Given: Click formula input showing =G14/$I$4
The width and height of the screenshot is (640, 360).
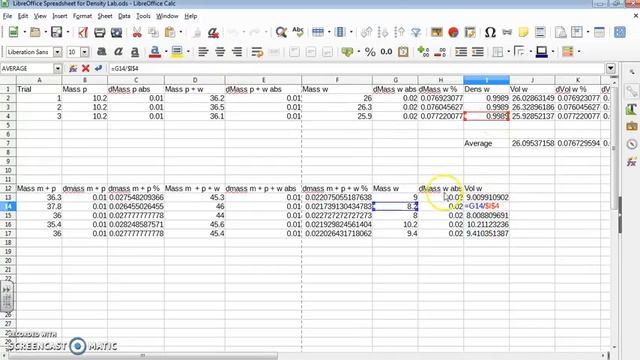Looking at the screenshot, I should tap(357, 69).
